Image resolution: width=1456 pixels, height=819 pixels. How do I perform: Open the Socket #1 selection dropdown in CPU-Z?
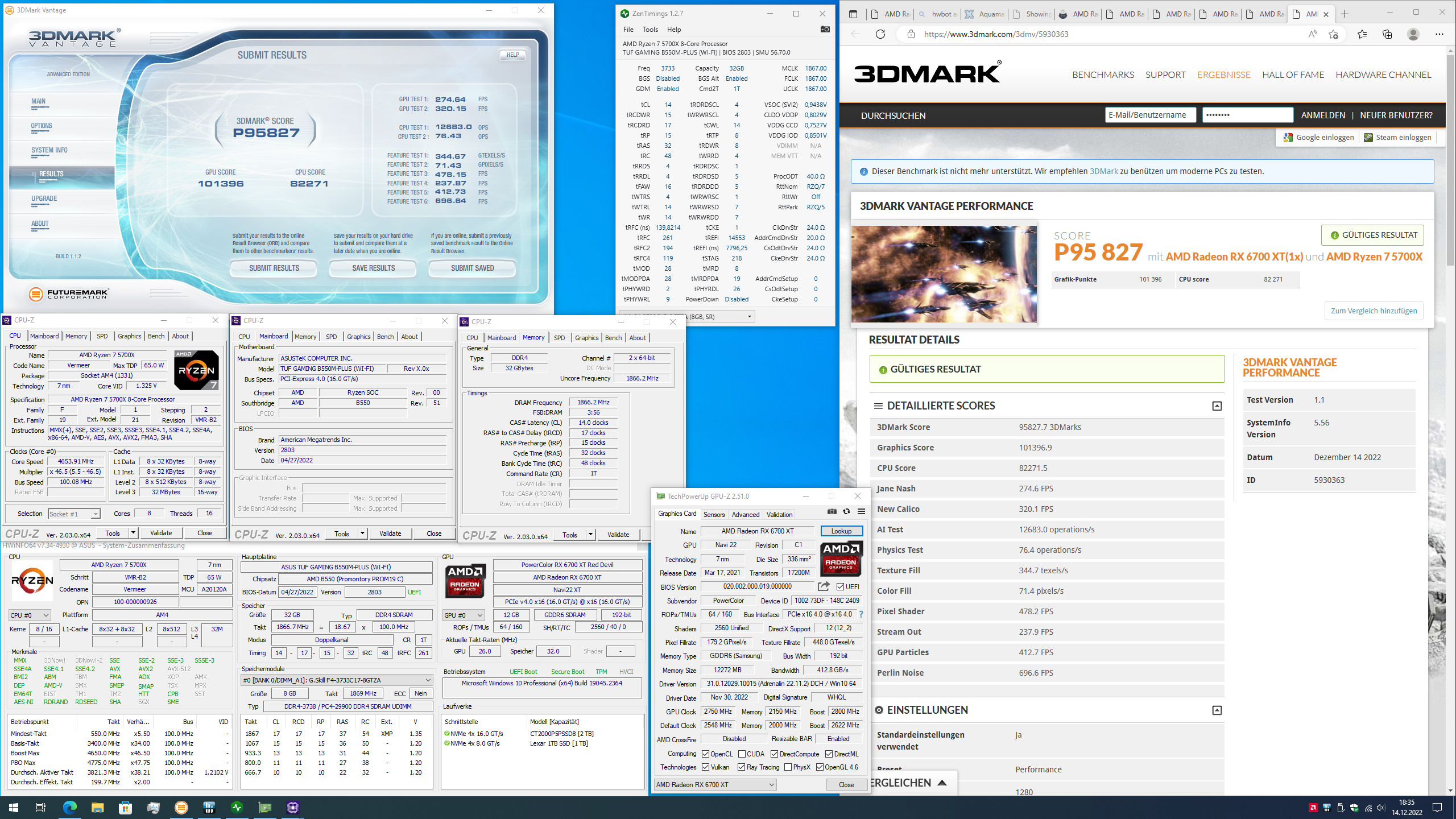(x=75, y=514)
